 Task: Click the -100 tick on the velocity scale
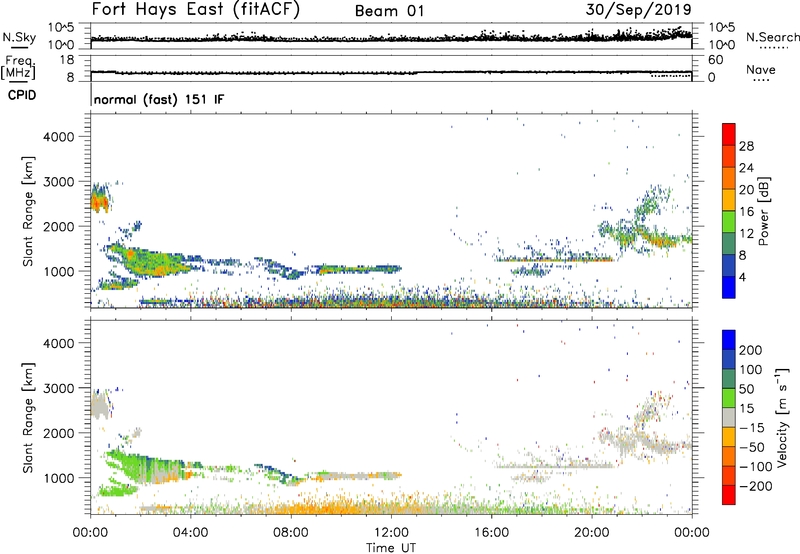tap(755, 466)
